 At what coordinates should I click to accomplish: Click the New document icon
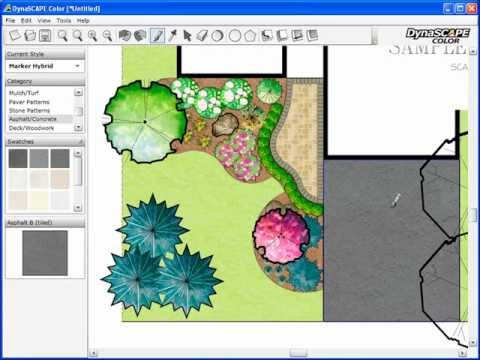click(x=15, y=35)
